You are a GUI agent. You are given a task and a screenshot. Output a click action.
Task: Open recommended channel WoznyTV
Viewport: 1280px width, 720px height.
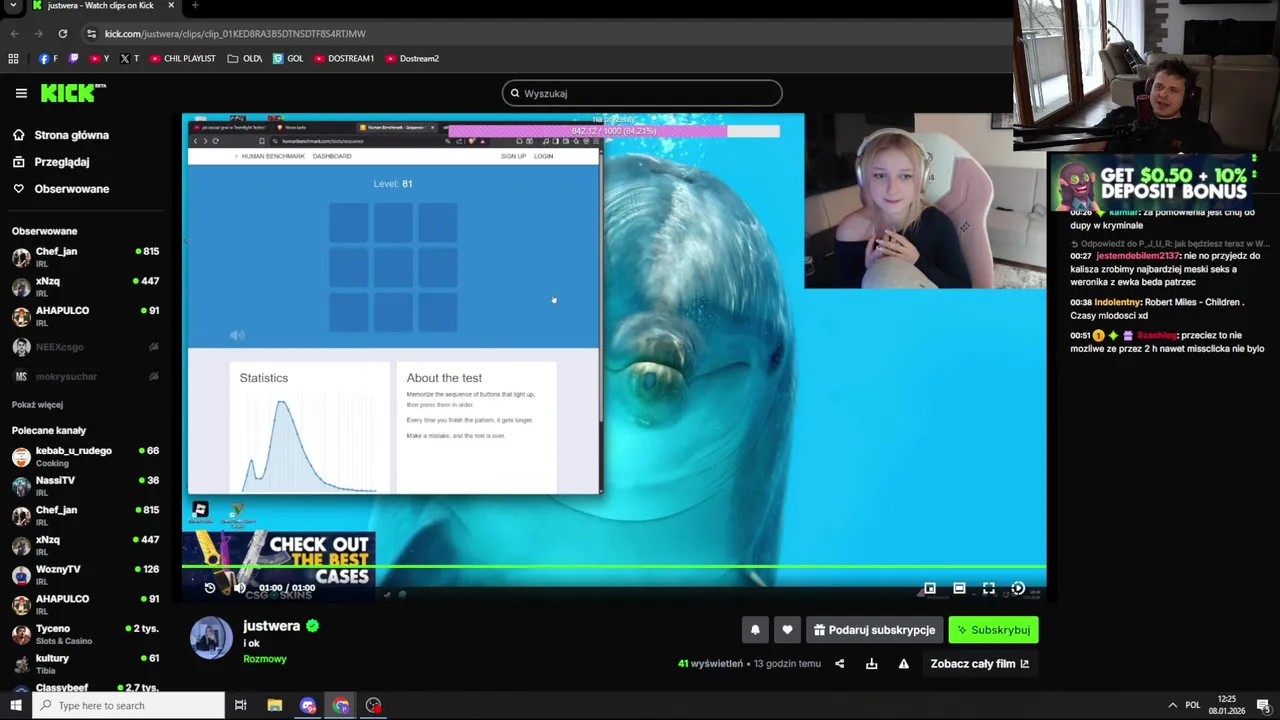click(x=85, y=575)
